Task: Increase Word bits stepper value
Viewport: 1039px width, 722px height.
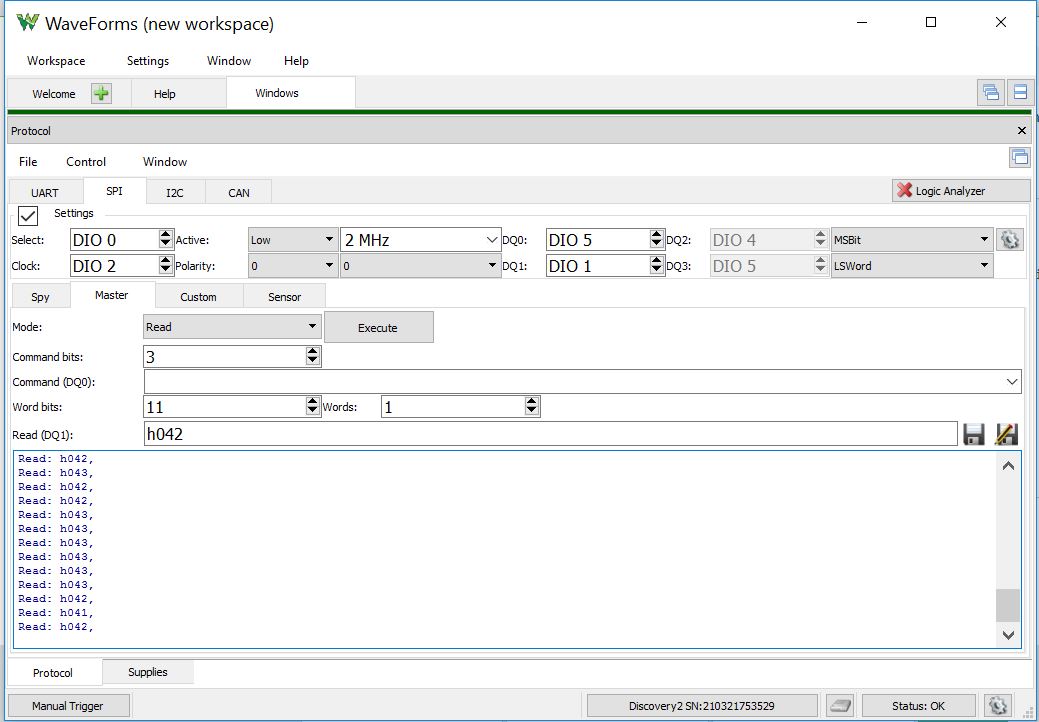Action: pos(313,401)
